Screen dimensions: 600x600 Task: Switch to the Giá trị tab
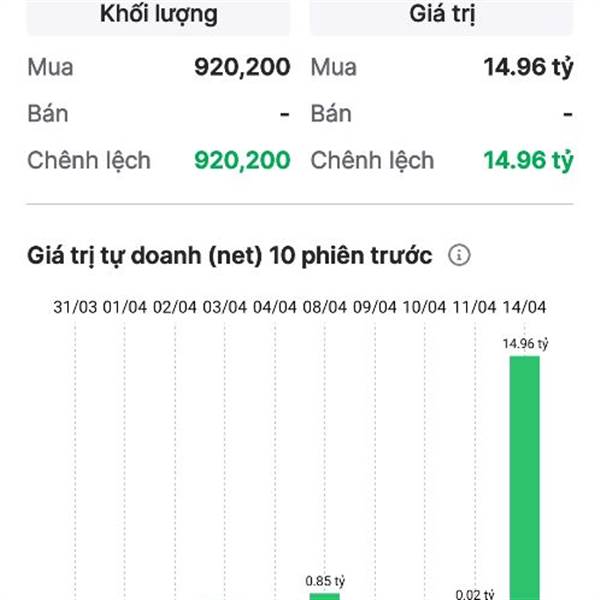442,16
